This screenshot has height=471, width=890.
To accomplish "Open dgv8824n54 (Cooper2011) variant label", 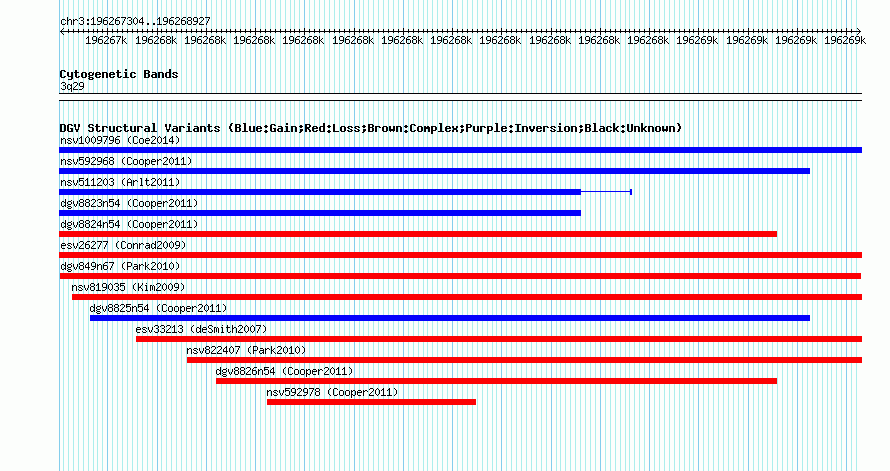I will pyautogui.click(x=129, y=224).
